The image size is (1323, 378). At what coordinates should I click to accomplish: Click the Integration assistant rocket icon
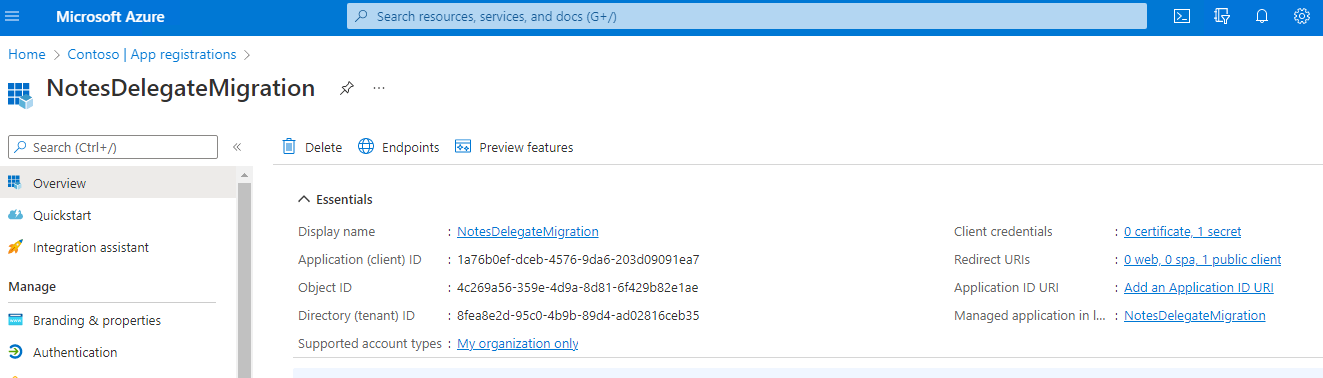(x=15, y=247)
